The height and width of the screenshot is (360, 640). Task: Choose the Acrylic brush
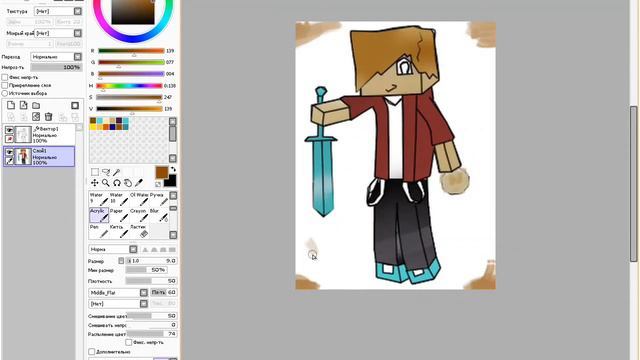pos(99,215)
